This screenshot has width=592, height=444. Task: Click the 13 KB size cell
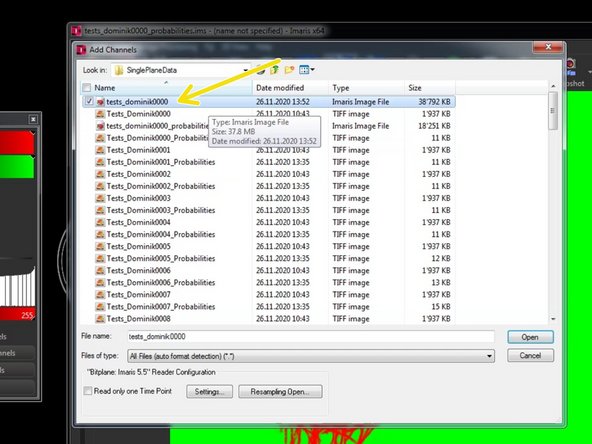pyautogui.click(x=441, y=283)
